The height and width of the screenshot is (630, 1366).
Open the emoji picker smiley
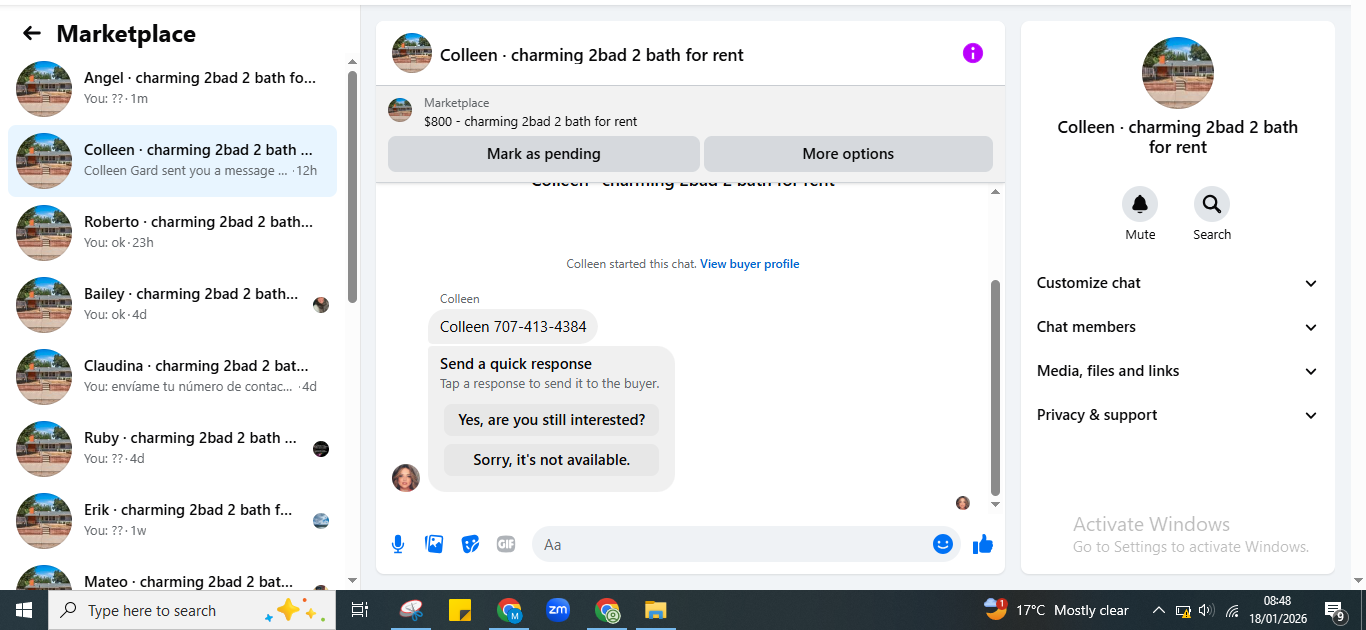942,544
